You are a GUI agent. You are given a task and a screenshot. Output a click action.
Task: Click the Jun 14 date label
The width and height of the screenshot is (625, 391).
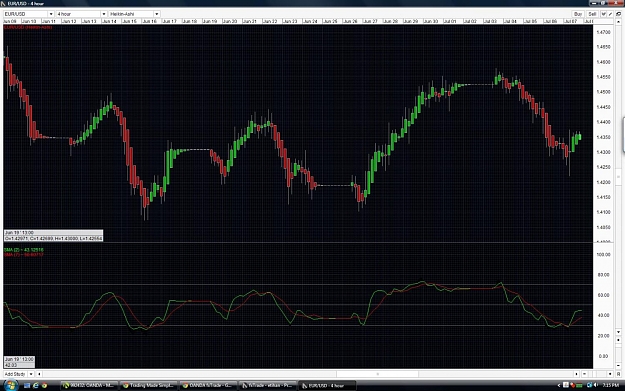(x=109, y=21)
